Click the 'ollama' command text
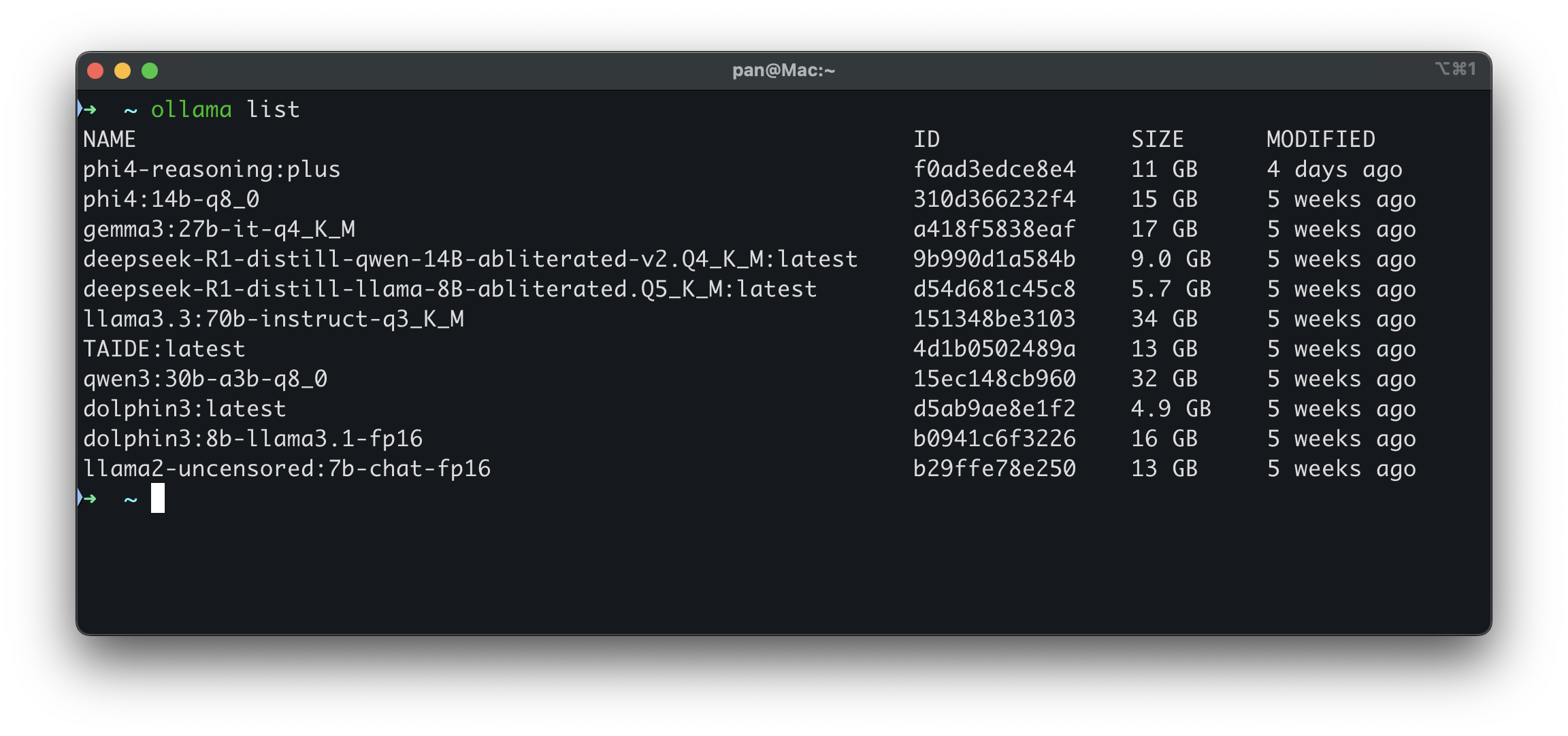 (191, 110)
